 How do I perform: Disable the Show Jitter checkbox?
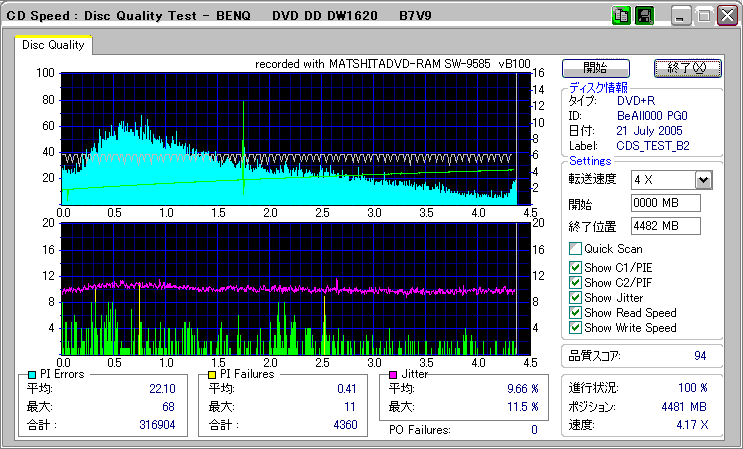pyautogui.click(x=575, y=297)
